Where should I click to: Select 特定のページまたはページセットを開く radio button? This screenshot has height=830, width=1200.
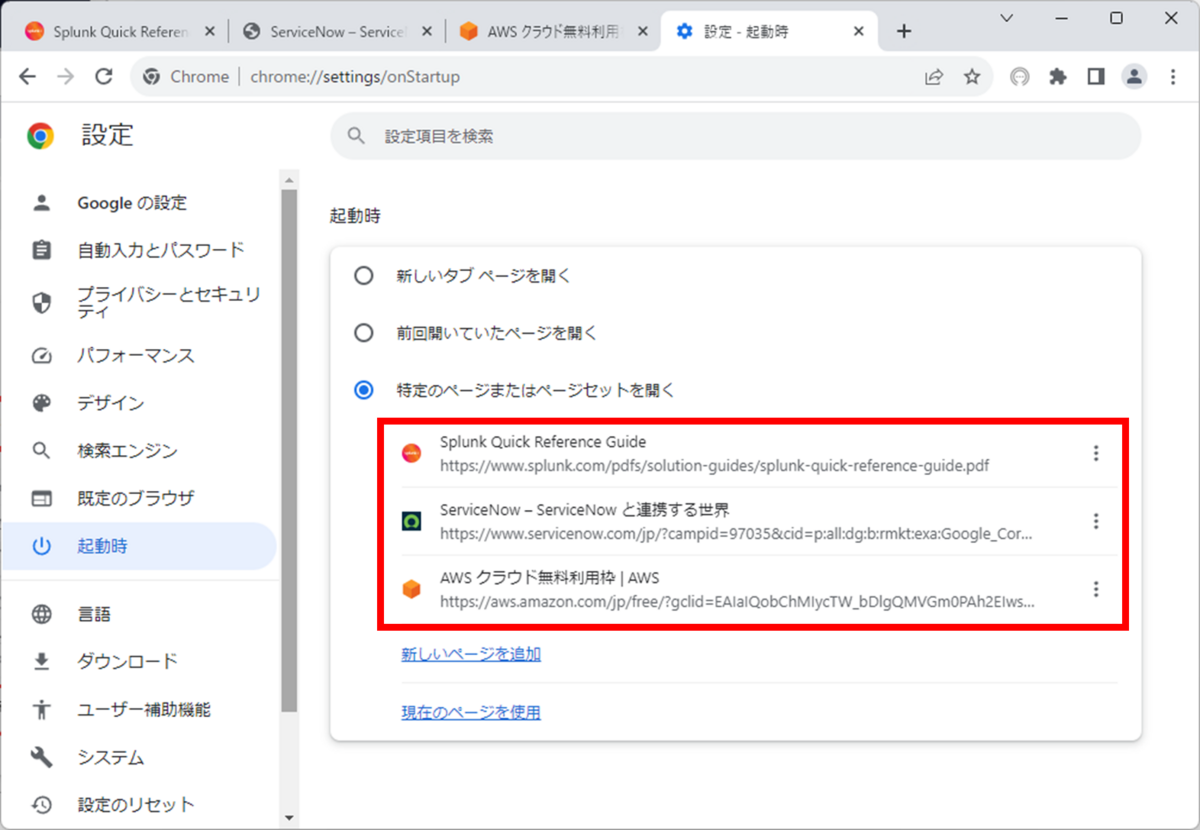click(364, 390)
